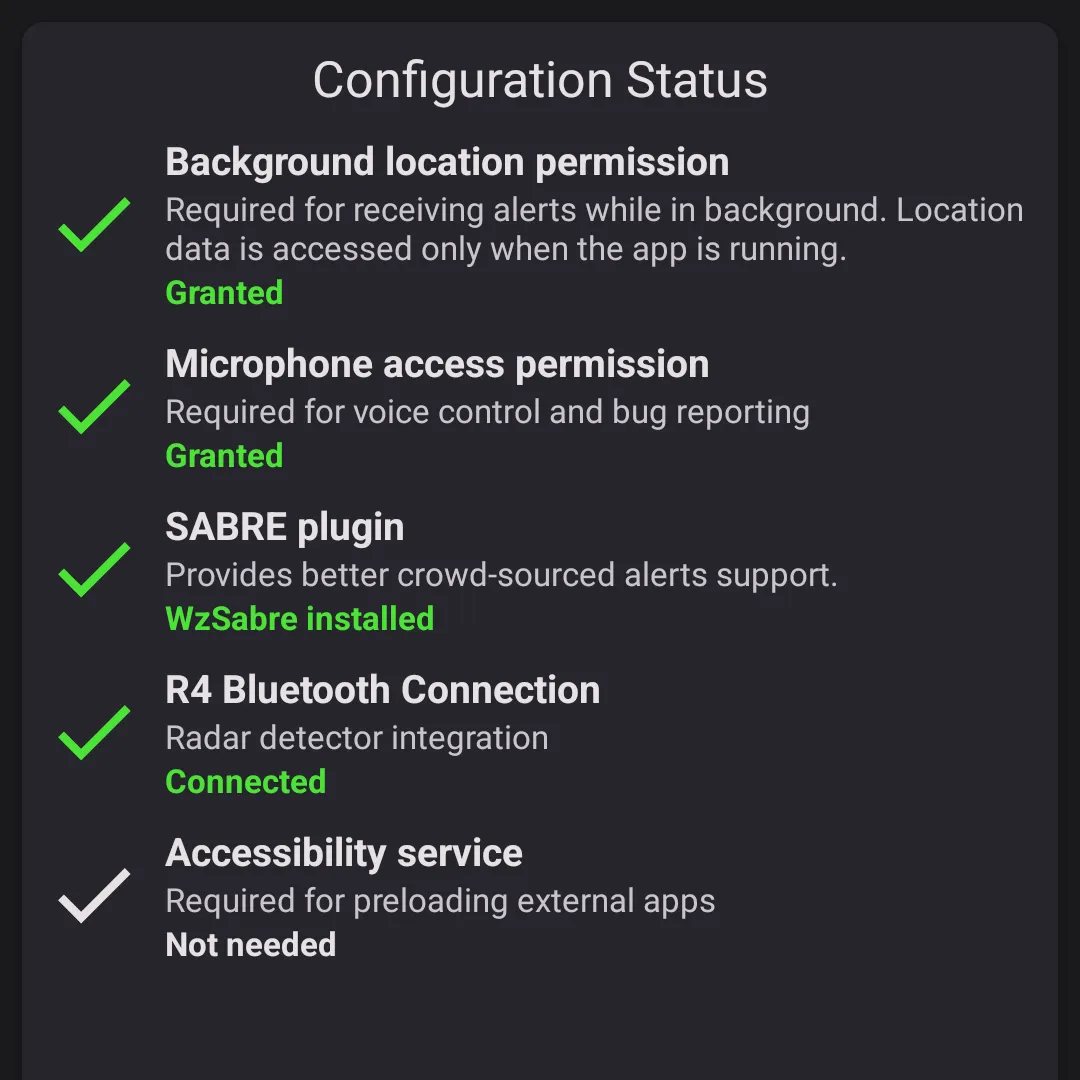Select the Accessibility service entry
1080x1080 pixels.
343,853
